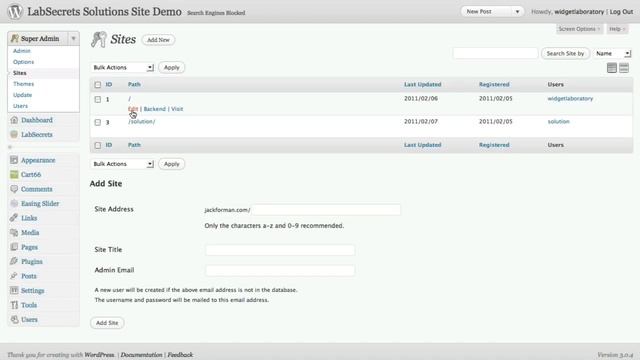Click the WordPress footer link
The width and height of the screenshot is (640, 360).
pos(99,355)
